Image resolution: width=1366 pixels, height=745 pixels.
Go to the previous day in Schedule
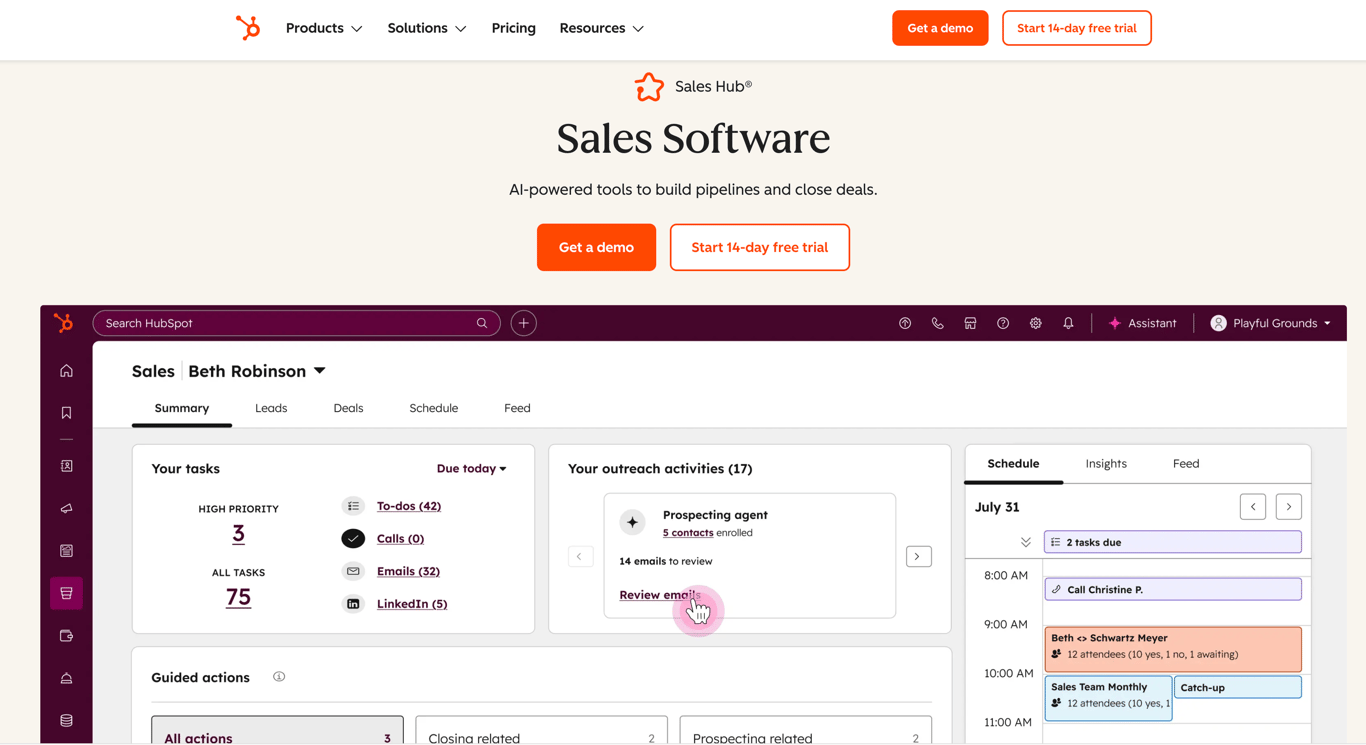(1253, 507)
